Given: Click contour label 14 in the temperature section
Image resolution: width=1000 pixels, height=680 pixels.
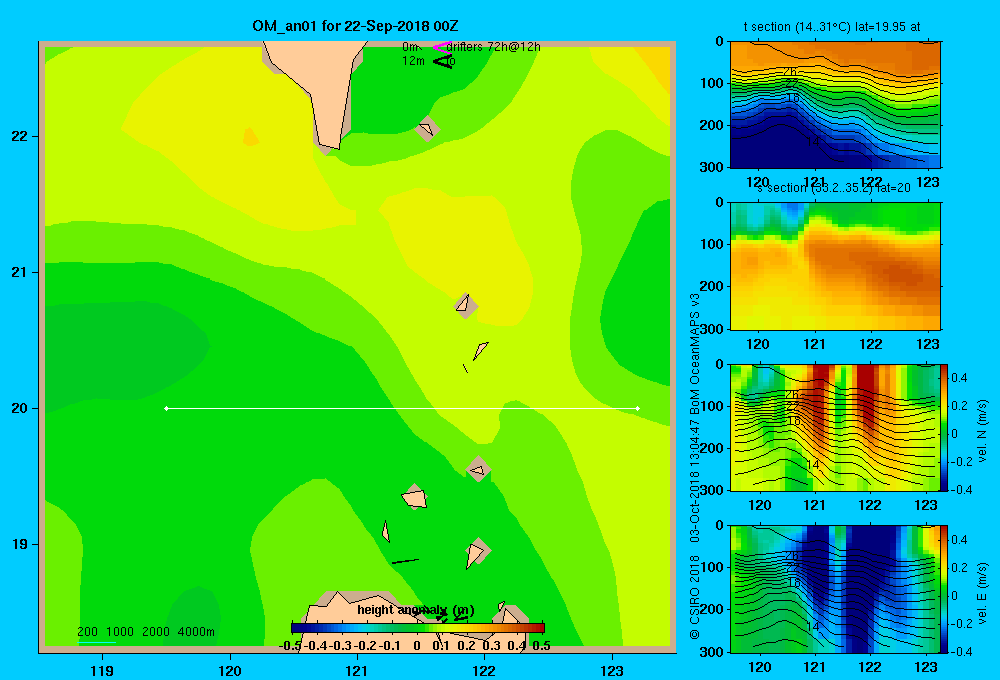Looking at the screenshot, I should point(812,142).
